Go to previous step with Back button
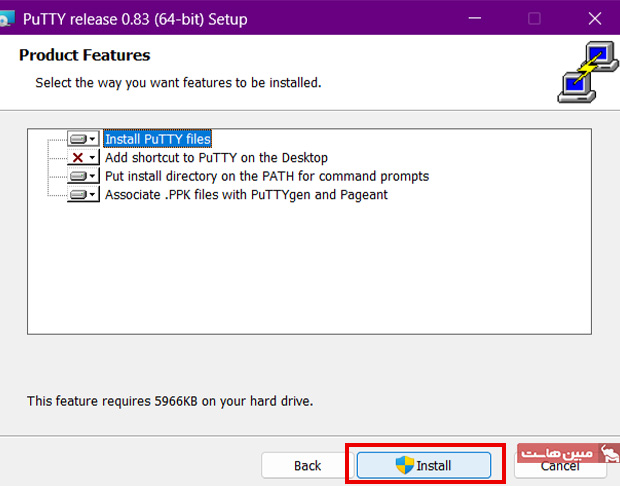620x486 pixels. click(x=307, y=465)
